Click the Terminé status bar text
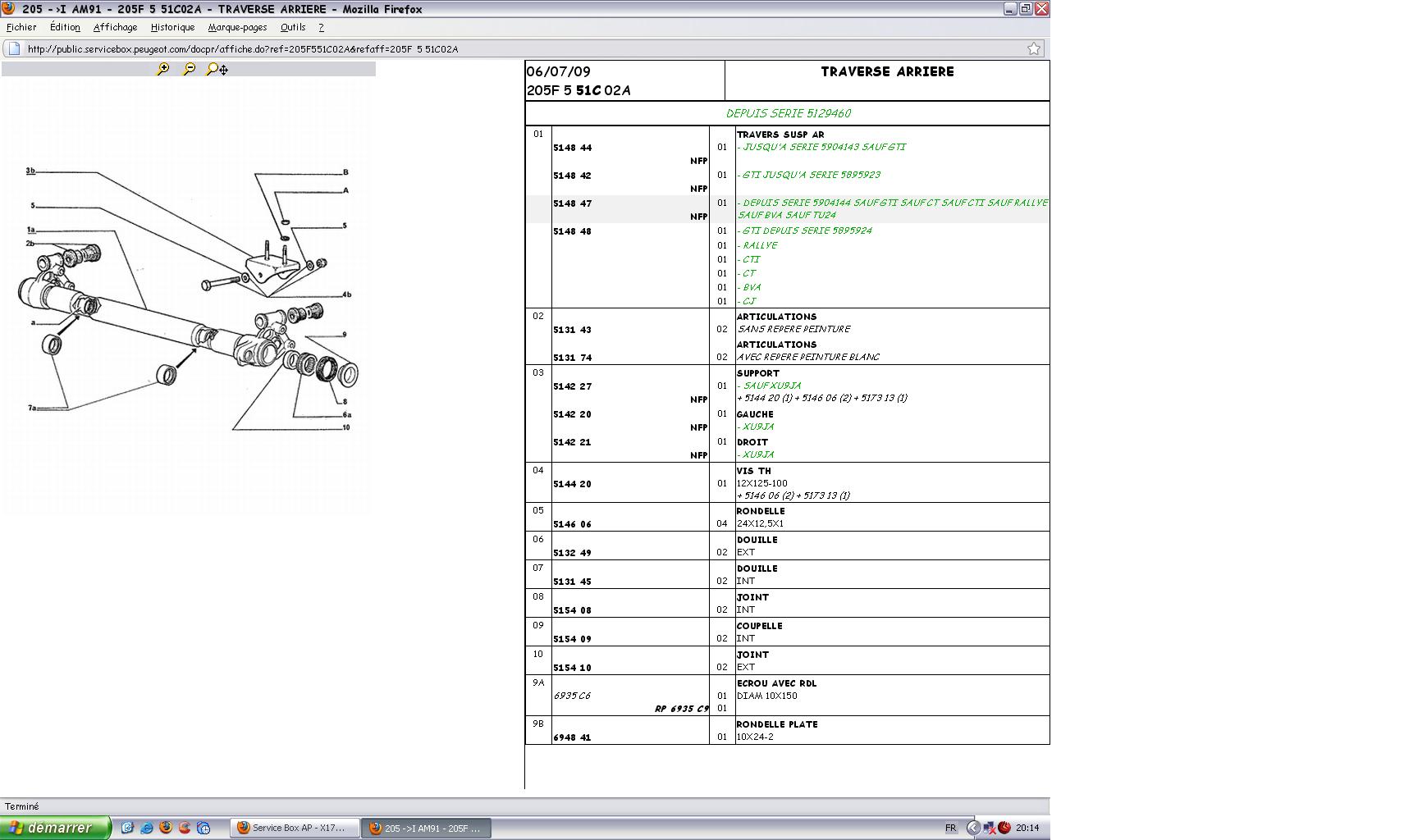1404x840 pixels. (22, 807)
